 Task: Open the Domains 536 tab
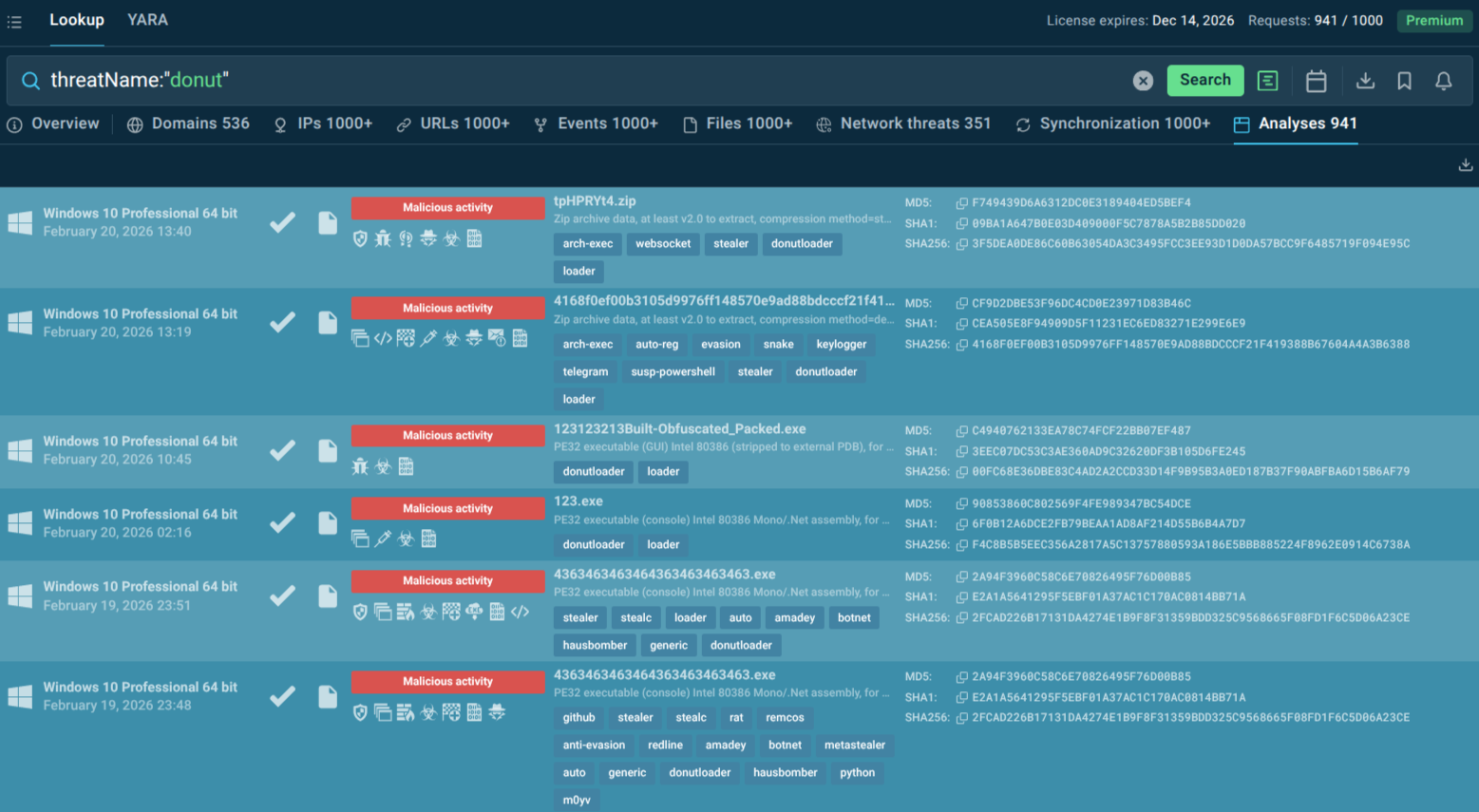(188, 123)
